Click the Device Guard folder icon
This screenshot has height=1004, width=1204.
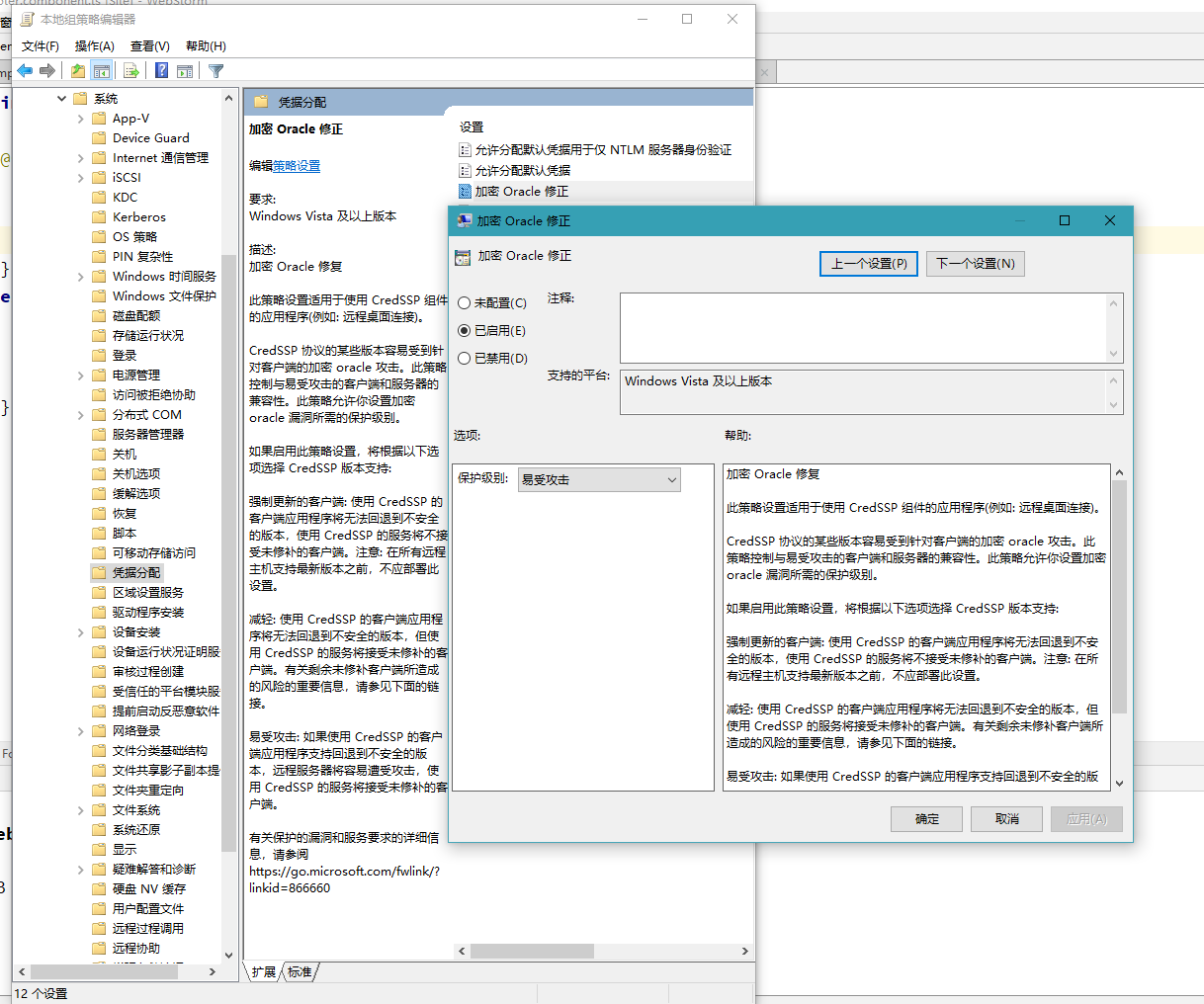point(99,138)
